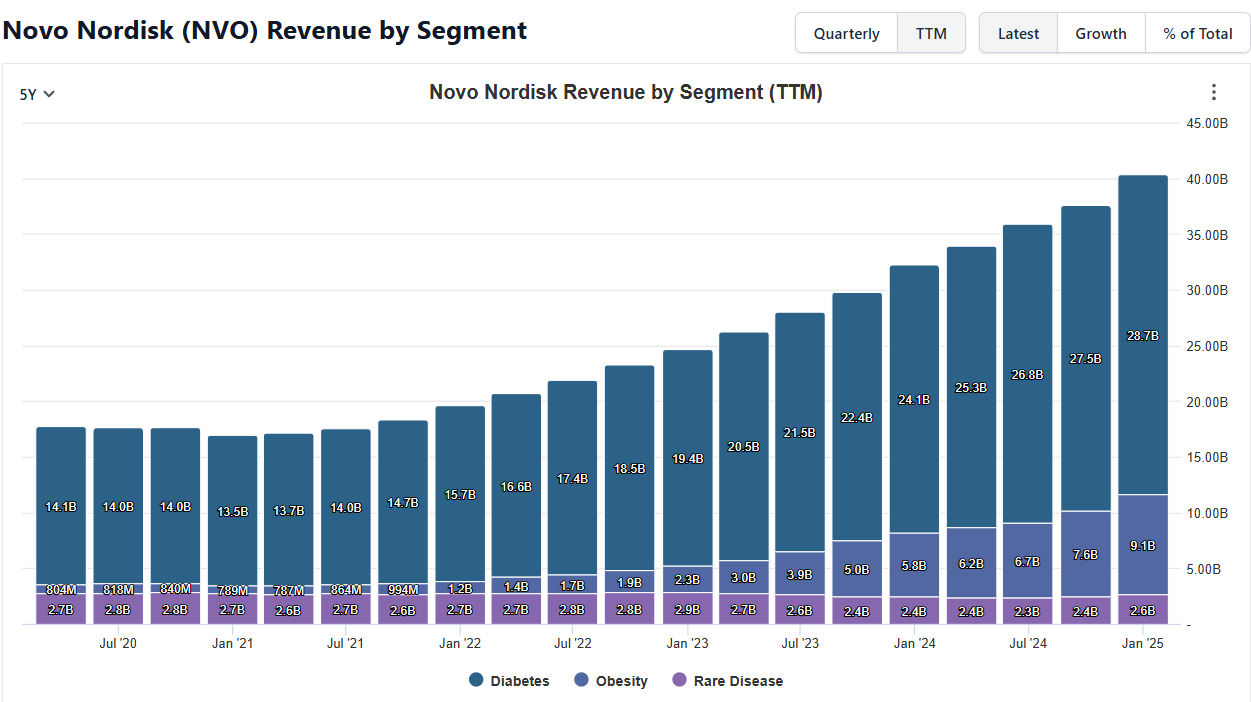
Task: Select the TTM view tab
Action: [x=931, y=33]
